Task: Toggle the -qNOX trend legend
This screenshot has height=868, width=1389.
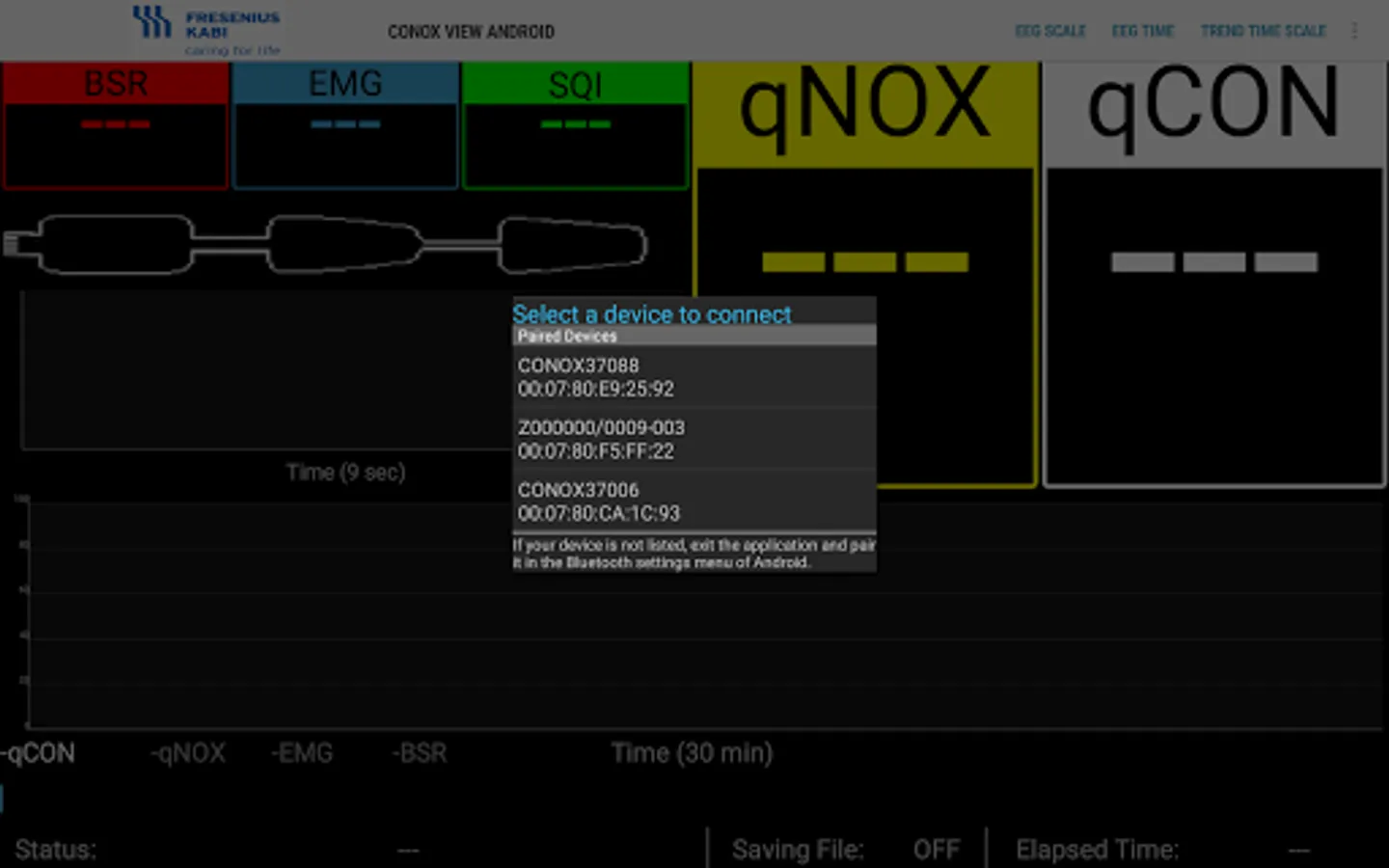Action: pos(188,753)
